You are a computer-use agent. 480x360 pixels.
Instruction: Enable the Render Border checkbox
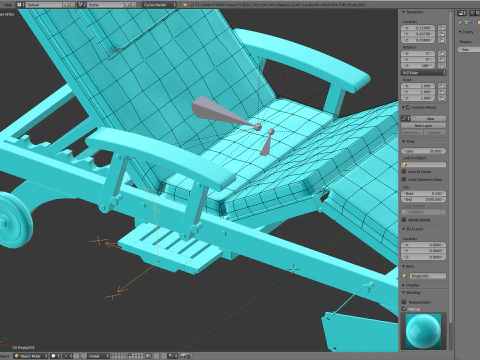(404, 220)
